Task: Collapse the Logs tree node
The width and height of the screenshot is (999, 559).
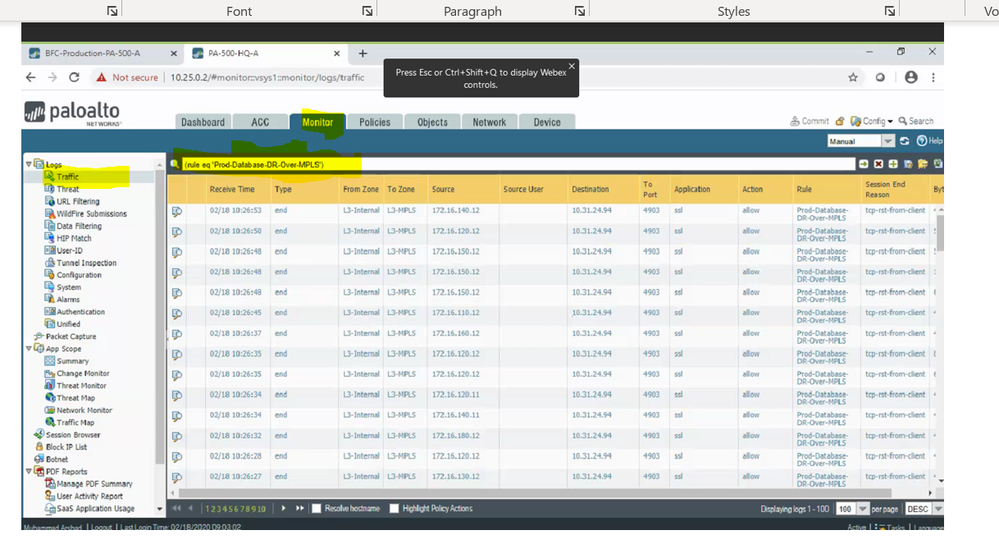Action: point(29,164)
